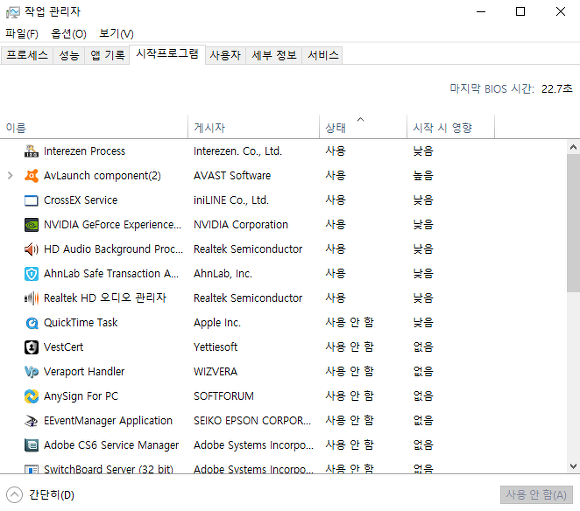Sort by the 상태 column header
Viewport: 580px width, 511px height.
362,127
